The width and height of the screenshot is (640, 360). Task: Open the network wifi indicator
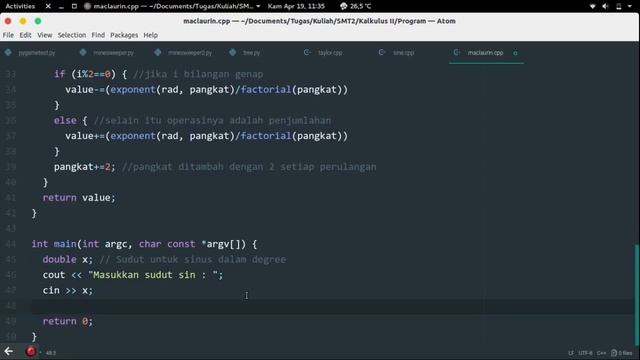tap(593, 6)
